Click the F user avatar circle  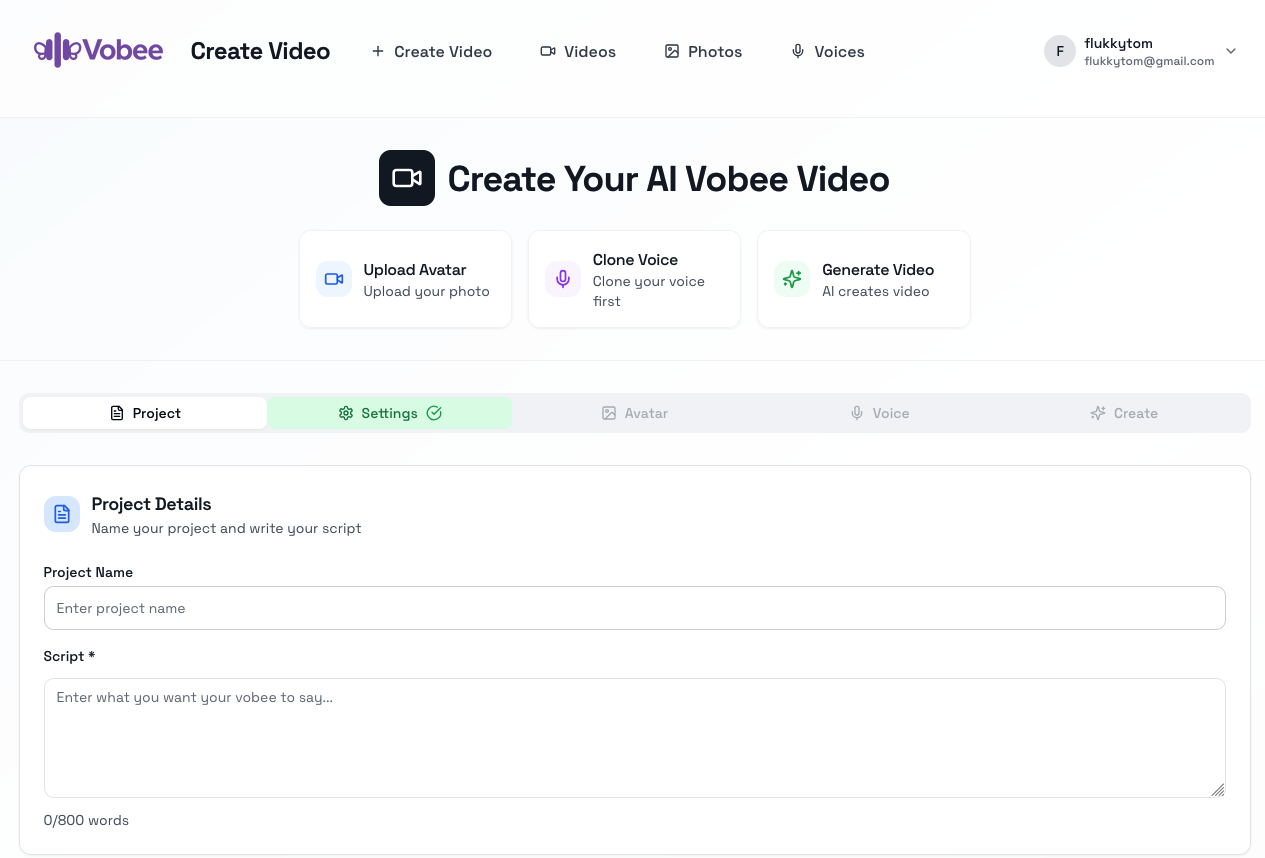click(x=1060, y=51)
